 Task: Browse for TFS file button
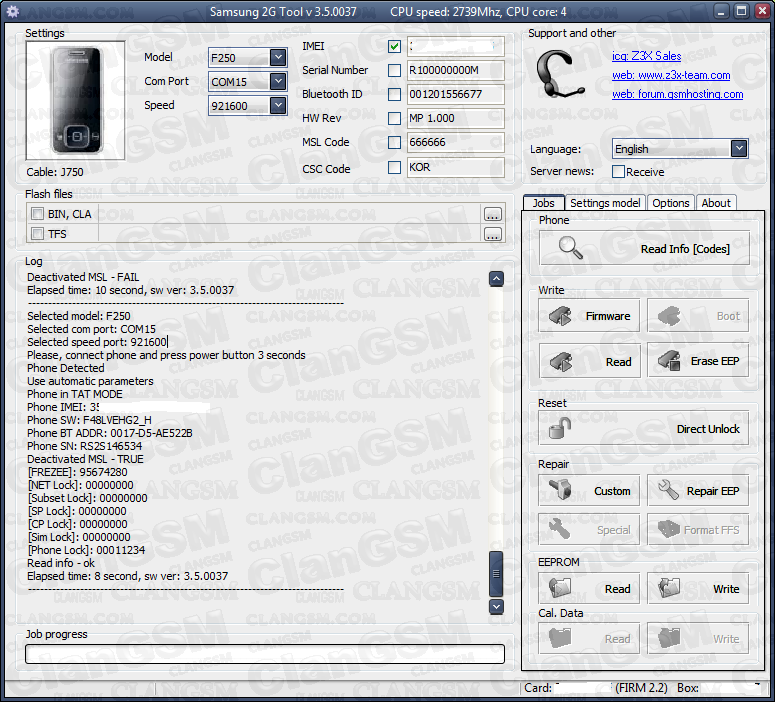click(x=492, y=234)
